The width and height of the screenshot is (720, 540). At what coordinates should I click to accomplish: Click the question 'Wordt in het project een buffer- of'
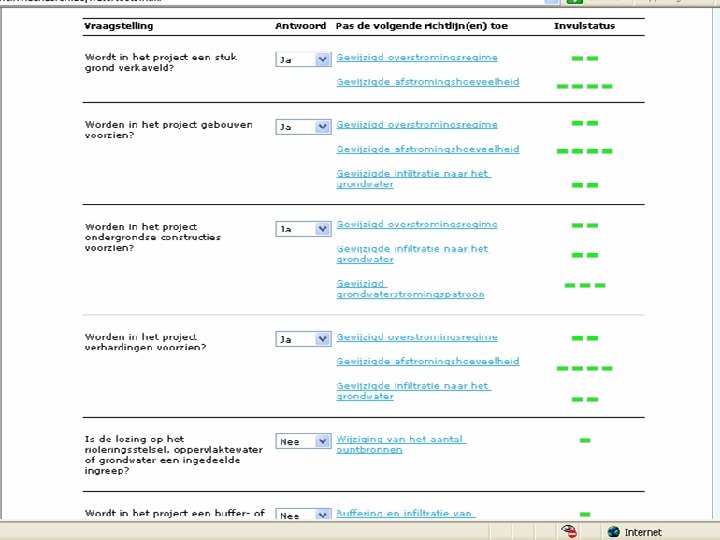click(x=174, y=513)
